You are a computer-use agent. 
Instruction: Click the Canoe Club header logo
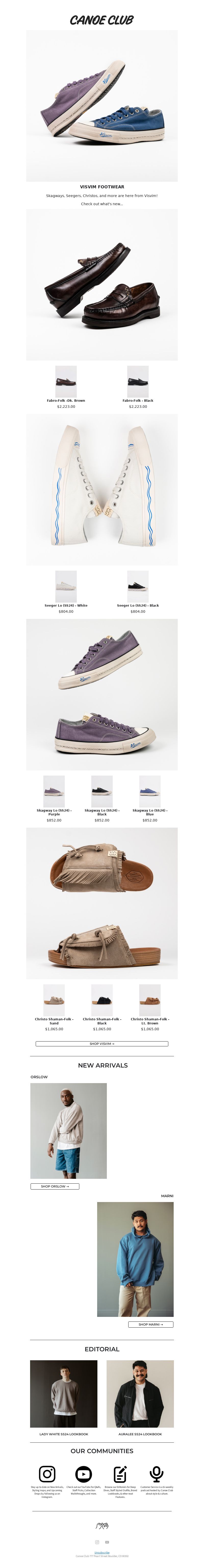[x=102, y=20]
